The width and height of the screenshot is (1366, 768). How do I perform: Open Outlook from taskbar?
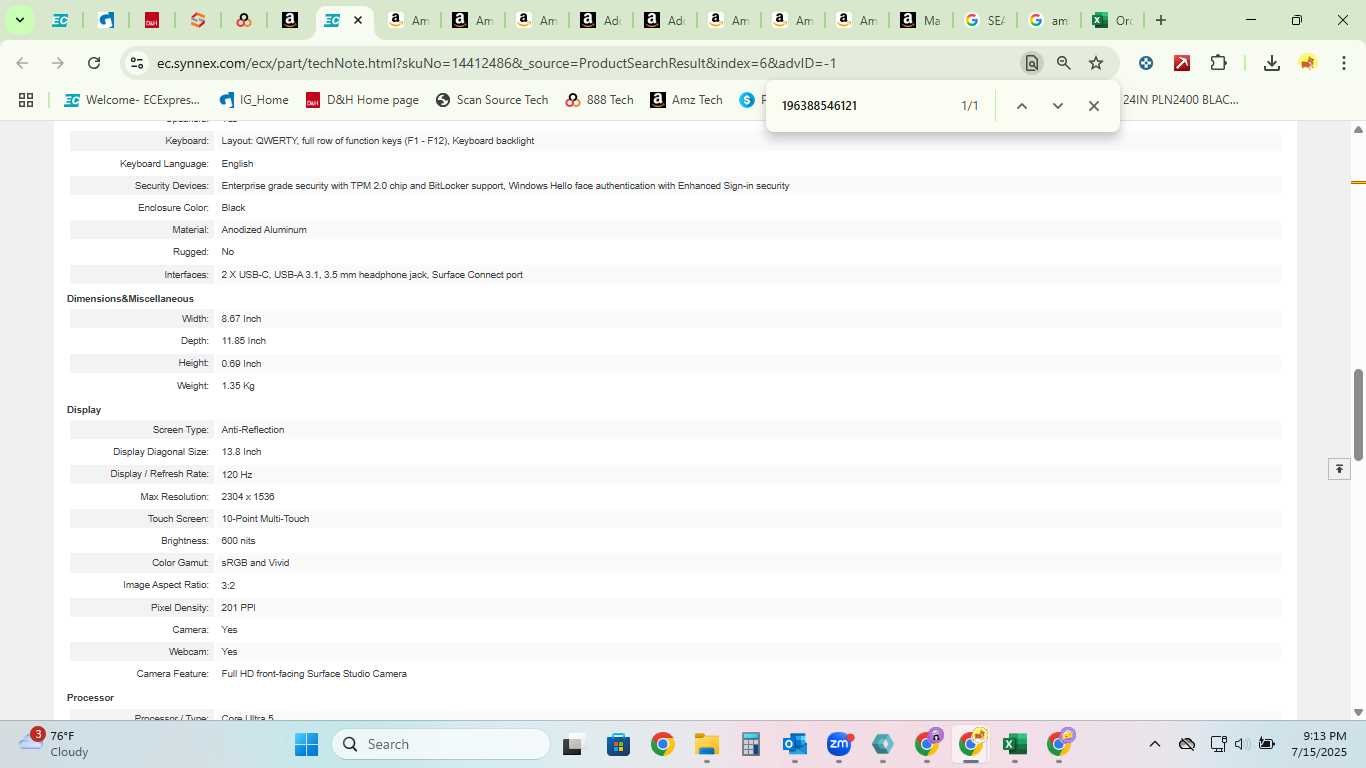point(795,744)
